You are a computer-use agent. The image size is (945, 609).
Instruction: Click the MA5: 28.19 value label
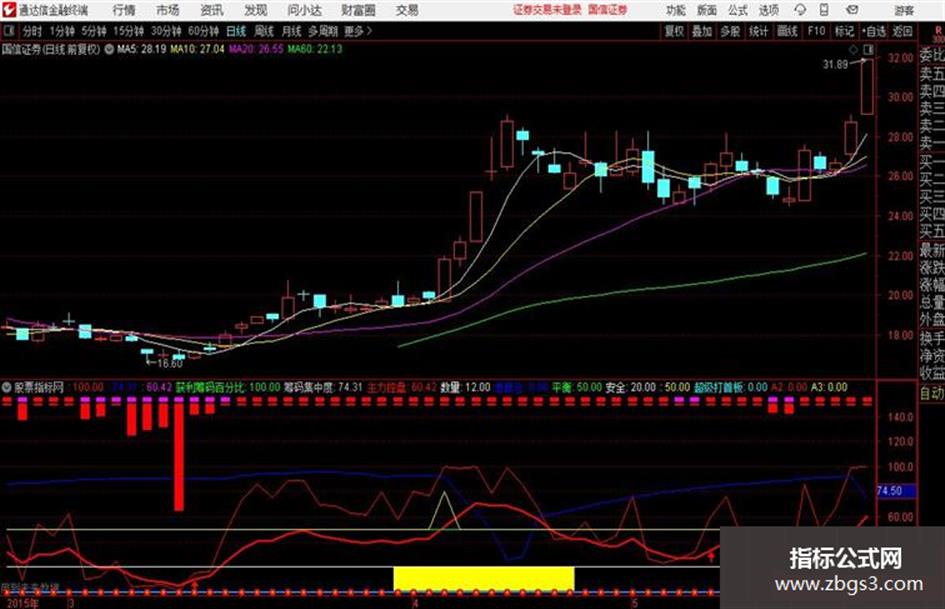(x=141, y=49)
